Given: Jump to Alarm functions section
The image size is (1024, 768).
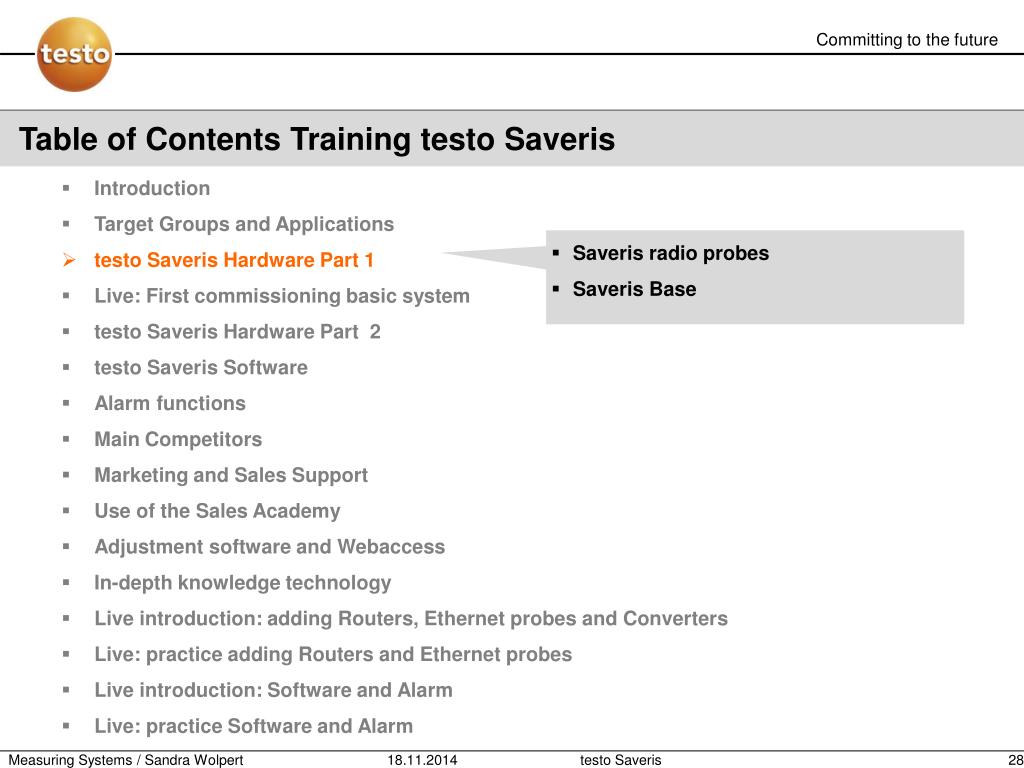Looking at the screenshot, I should pos(170,404).
